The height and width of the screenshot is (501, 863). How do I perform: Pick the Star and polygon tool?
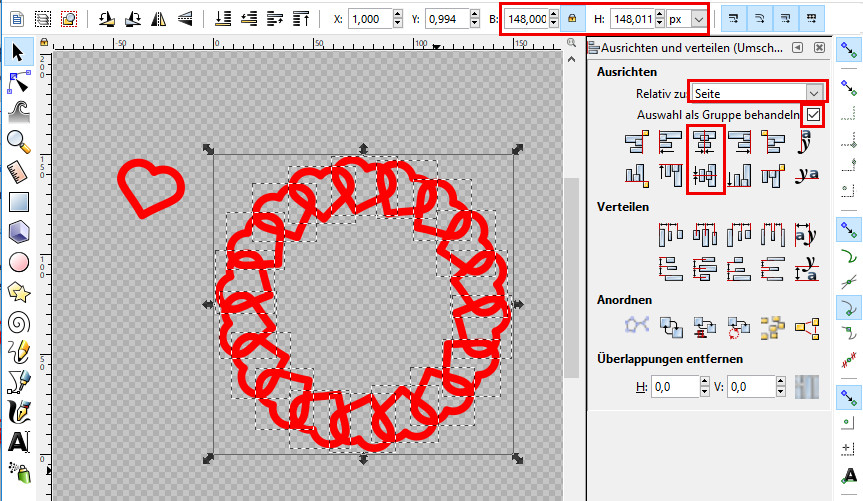[17, 292]
